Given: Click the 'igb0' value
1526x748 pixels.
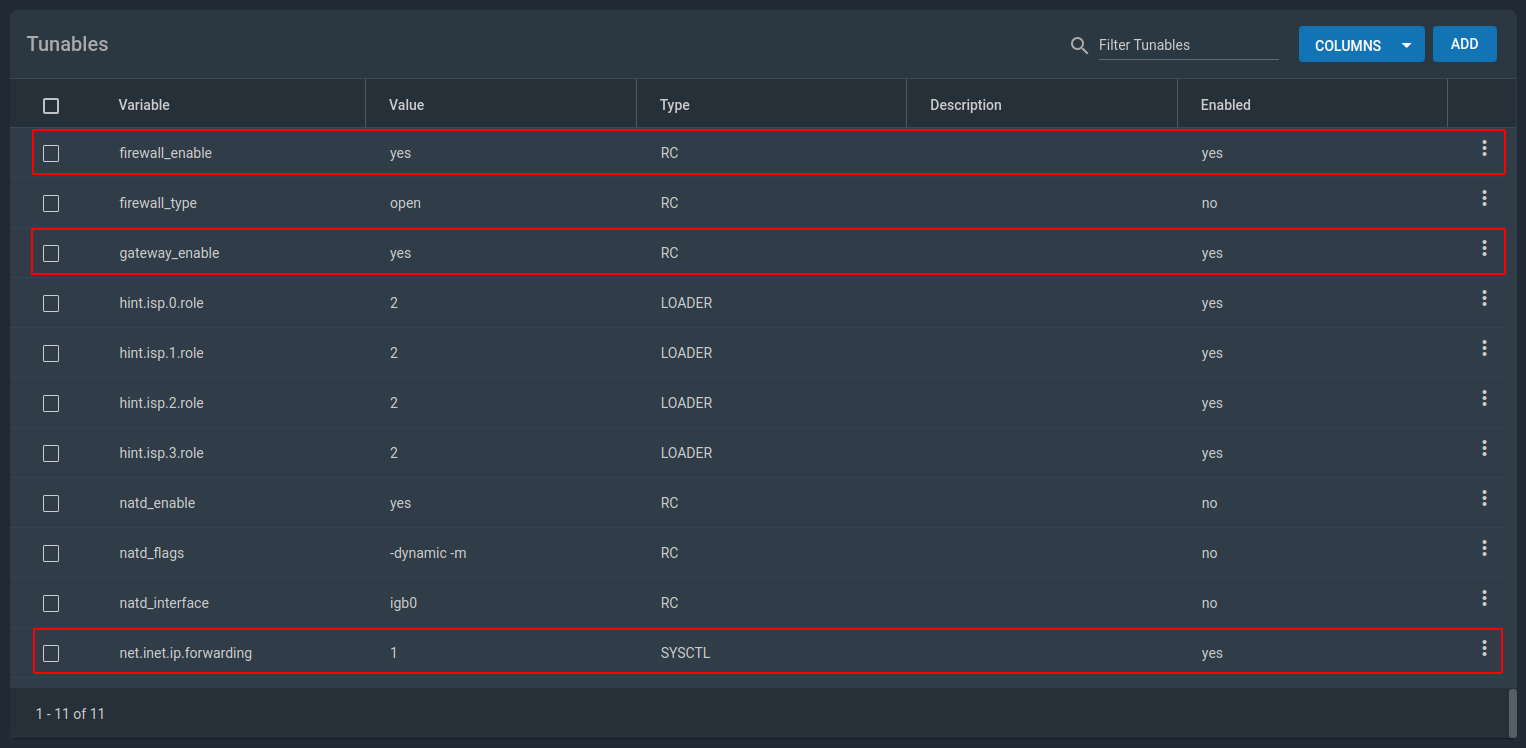Looking at the screenshot, I should pyautogui.click(x=402, y=603).
